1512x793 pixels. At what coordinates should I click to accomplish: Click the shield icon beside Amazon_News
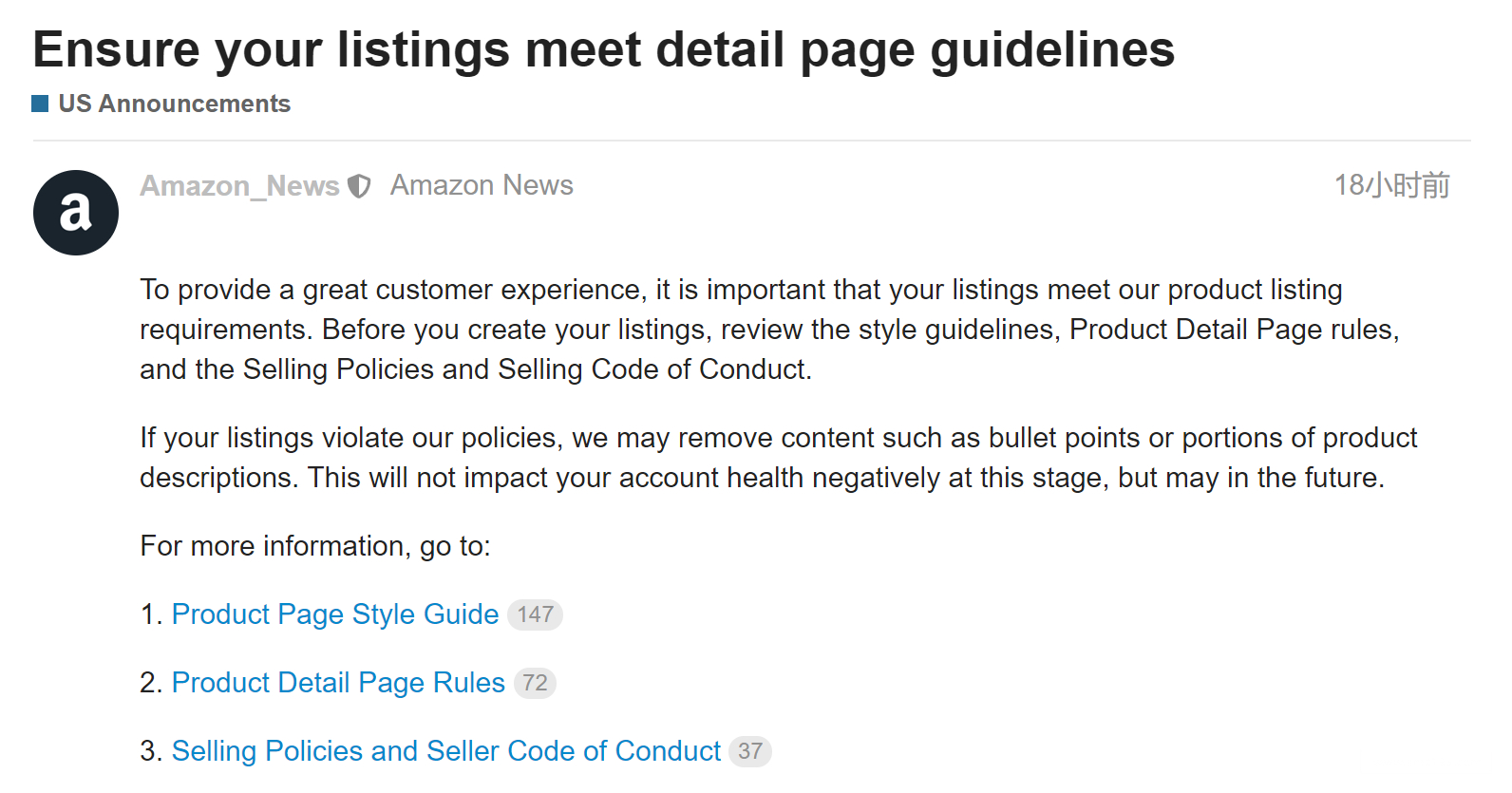coord(359,186)
